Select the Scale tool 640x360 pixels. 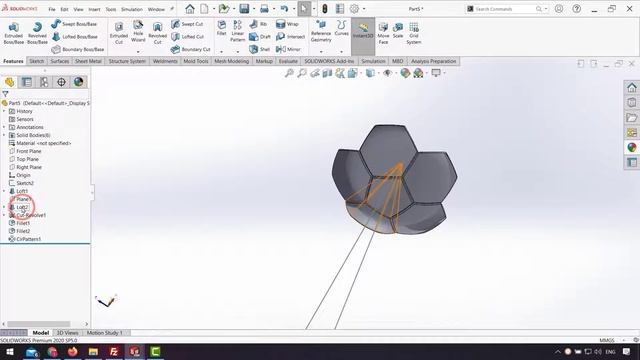[x=398, y=30]
